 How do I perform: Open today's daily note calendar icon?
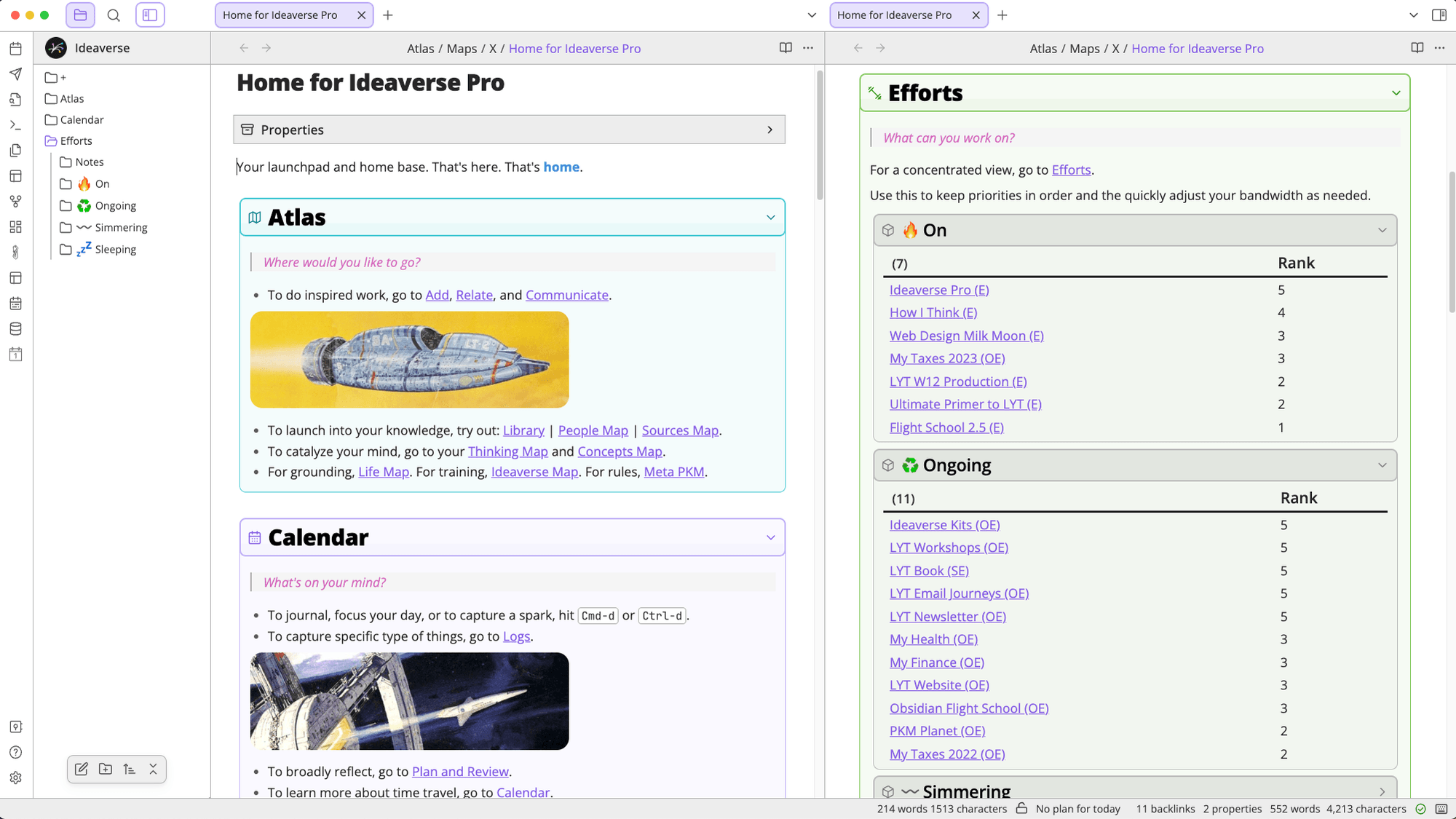(16, 48)
